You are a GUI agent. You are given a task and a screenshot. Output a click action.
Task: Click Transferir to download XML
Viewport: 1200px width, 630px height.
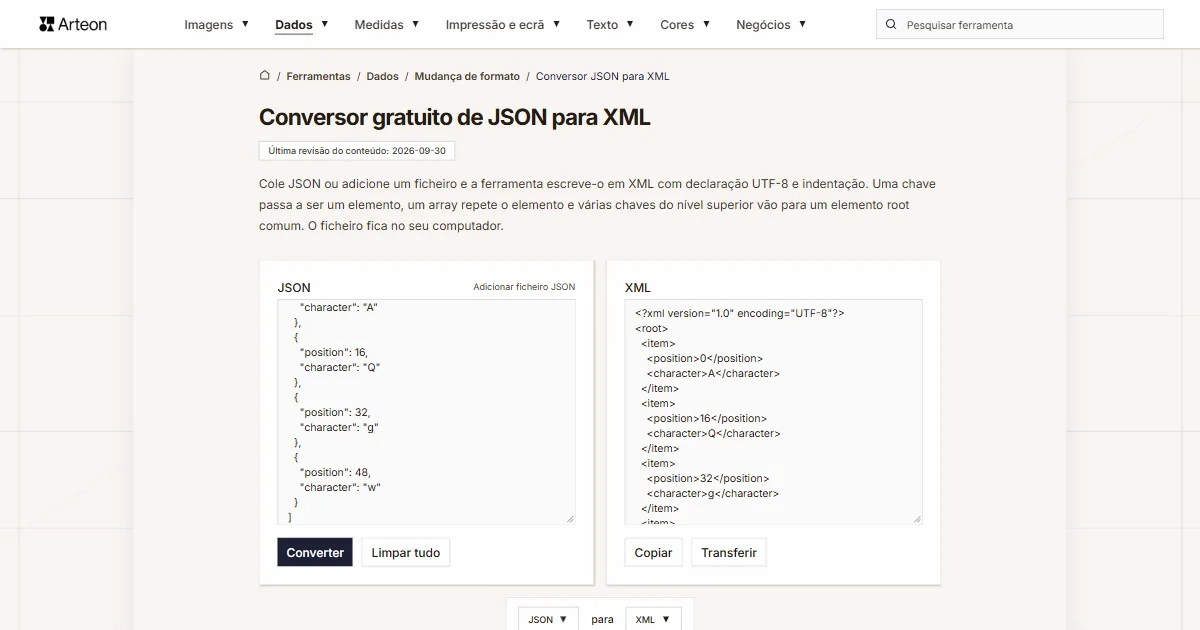(x=729, y=552)
